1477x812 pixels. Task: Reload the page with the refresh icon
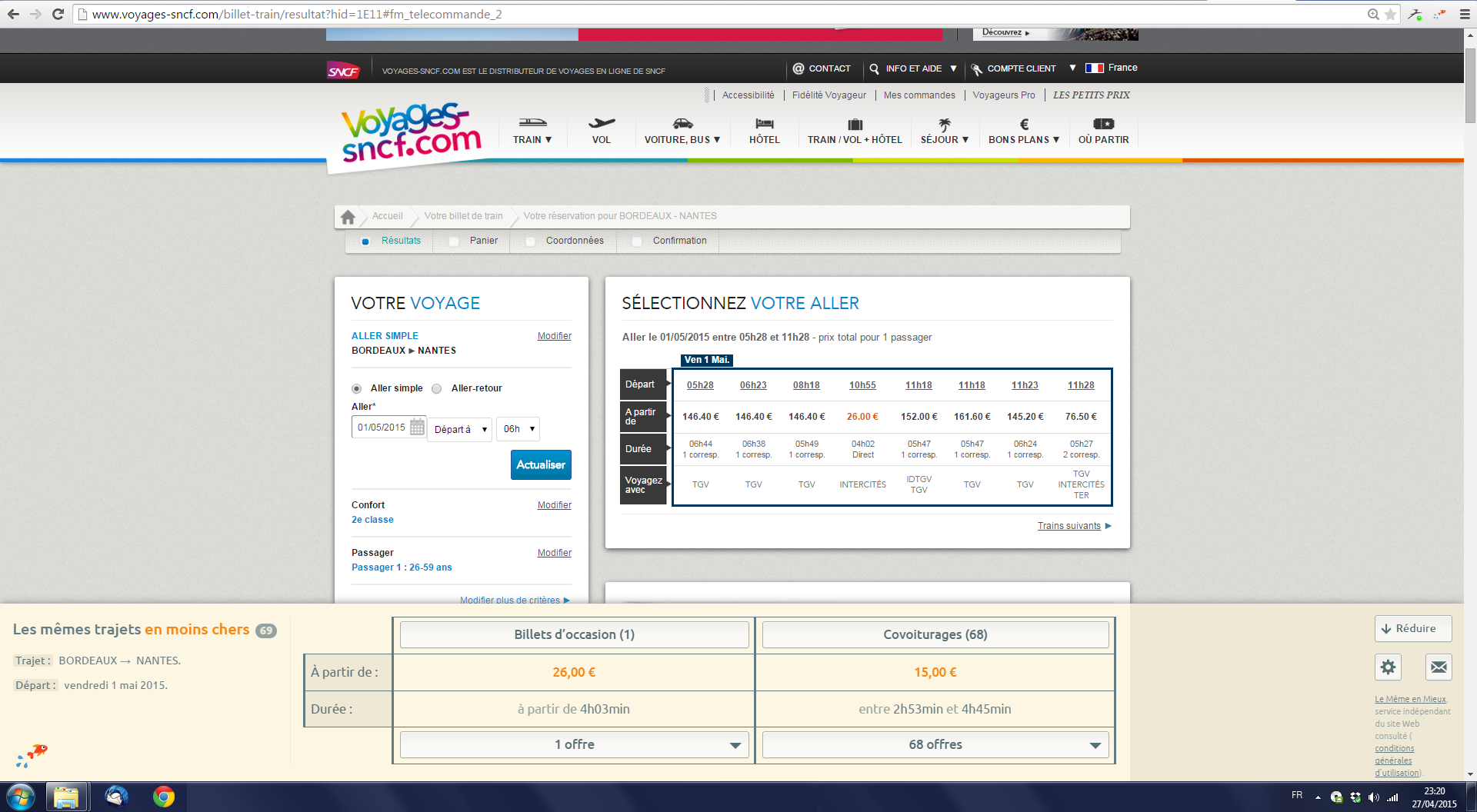58,14
